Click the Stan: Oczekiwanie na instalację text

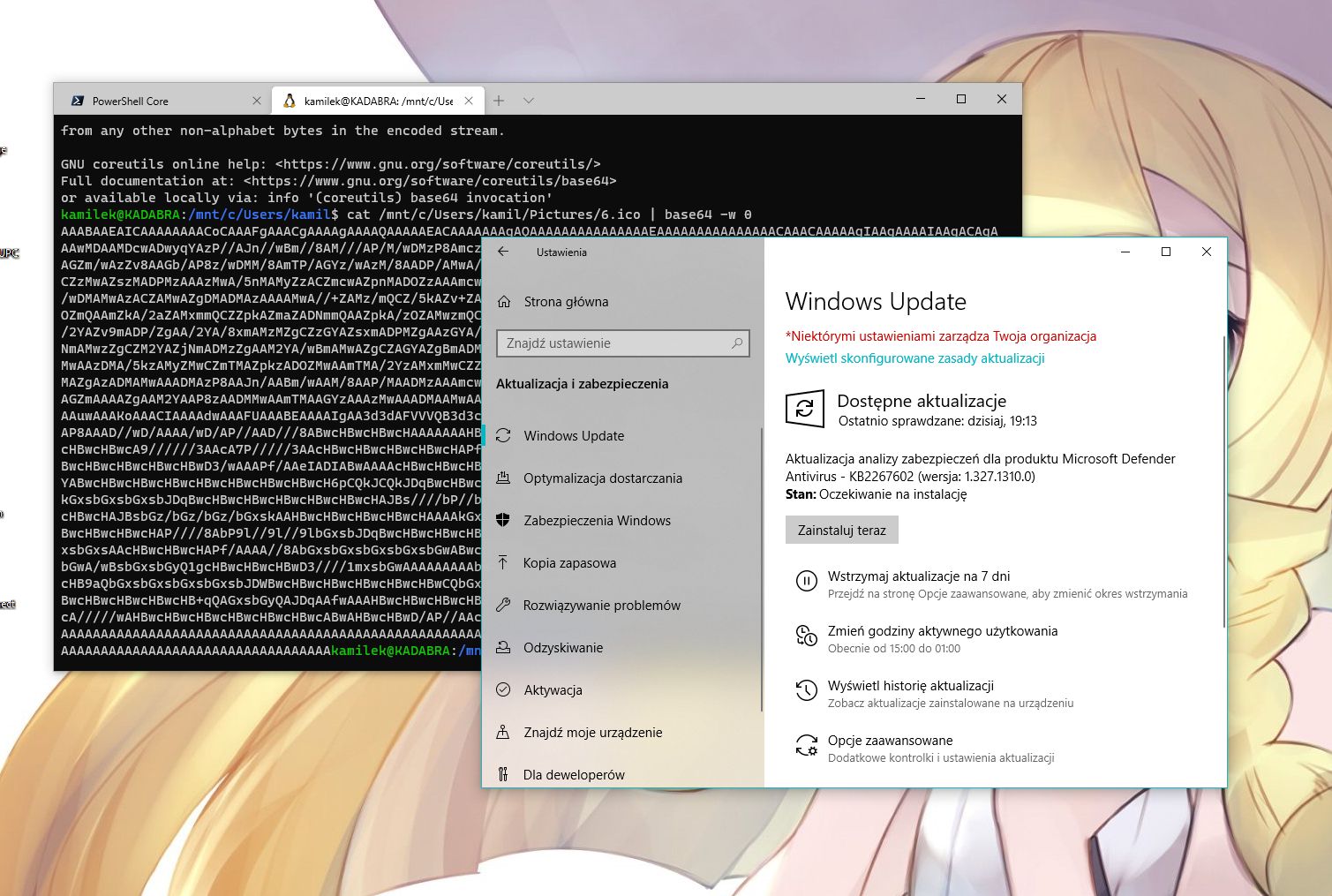[877, 494]
